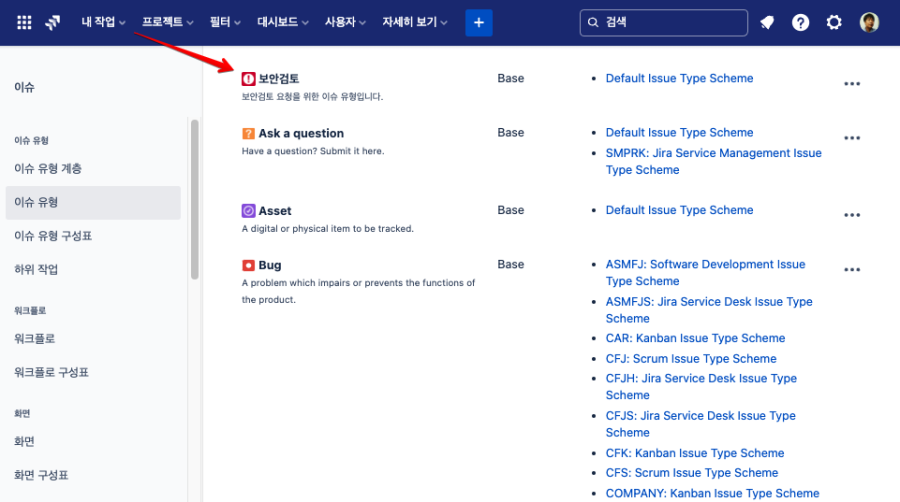Viewport: 900px width, 502px height.
Task: Open the notifications icon in header
Action: pyautogui.click(x=767, y=22)
